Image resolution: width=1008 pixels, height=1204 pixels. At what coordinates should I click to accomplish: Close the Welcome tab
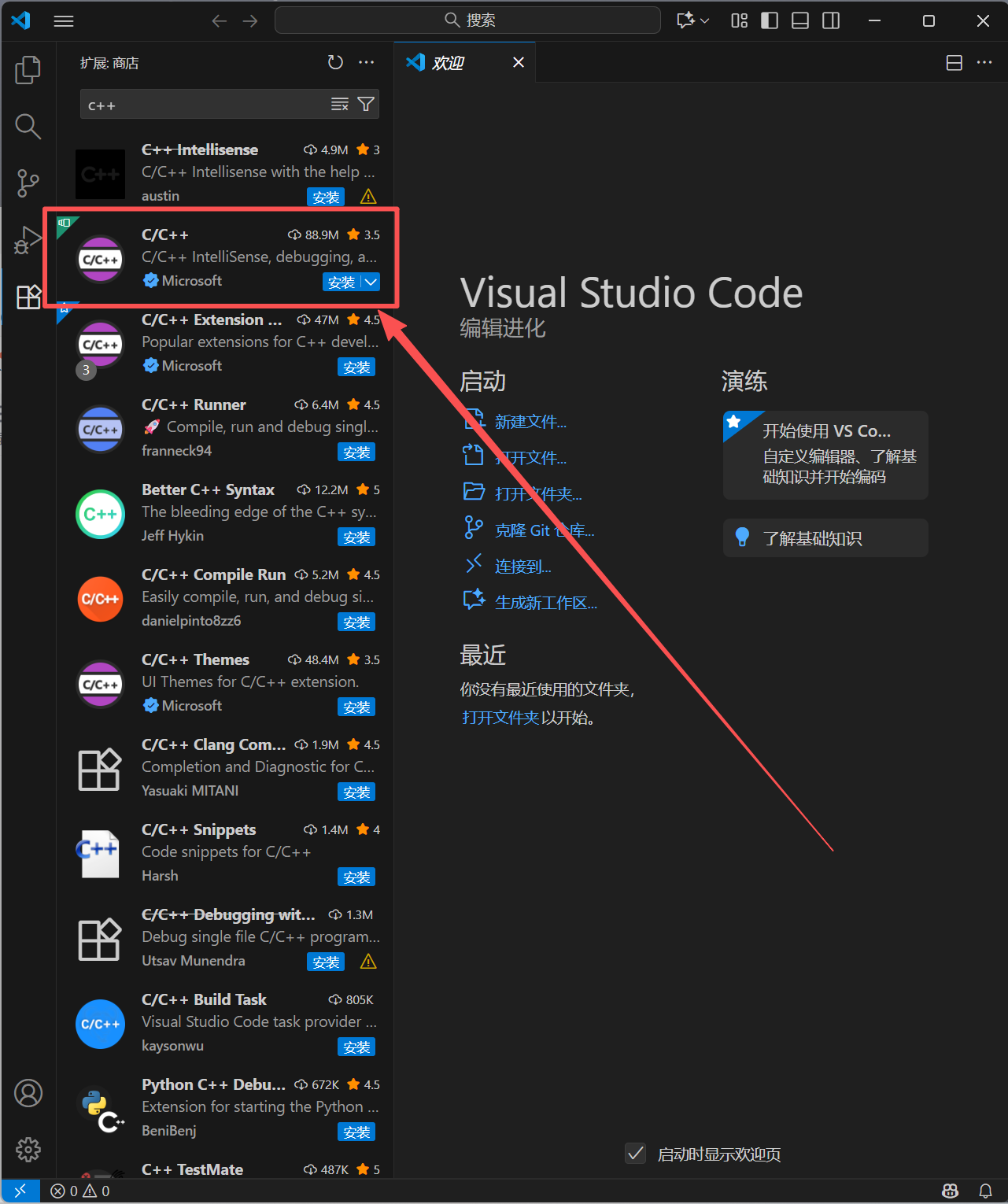click(x=519, y=62)
